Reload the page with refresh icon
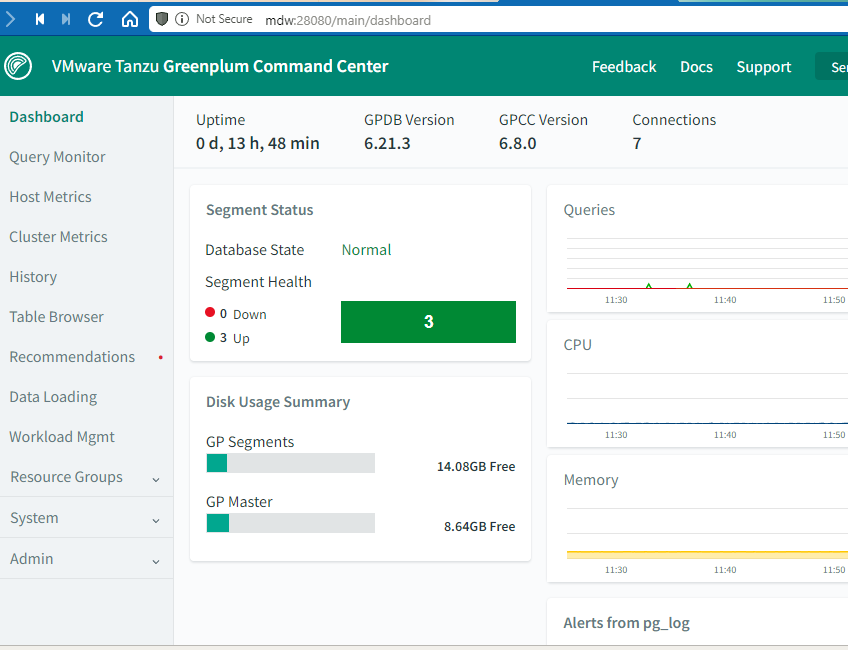848x650 pixels. [x=96, y=20]
